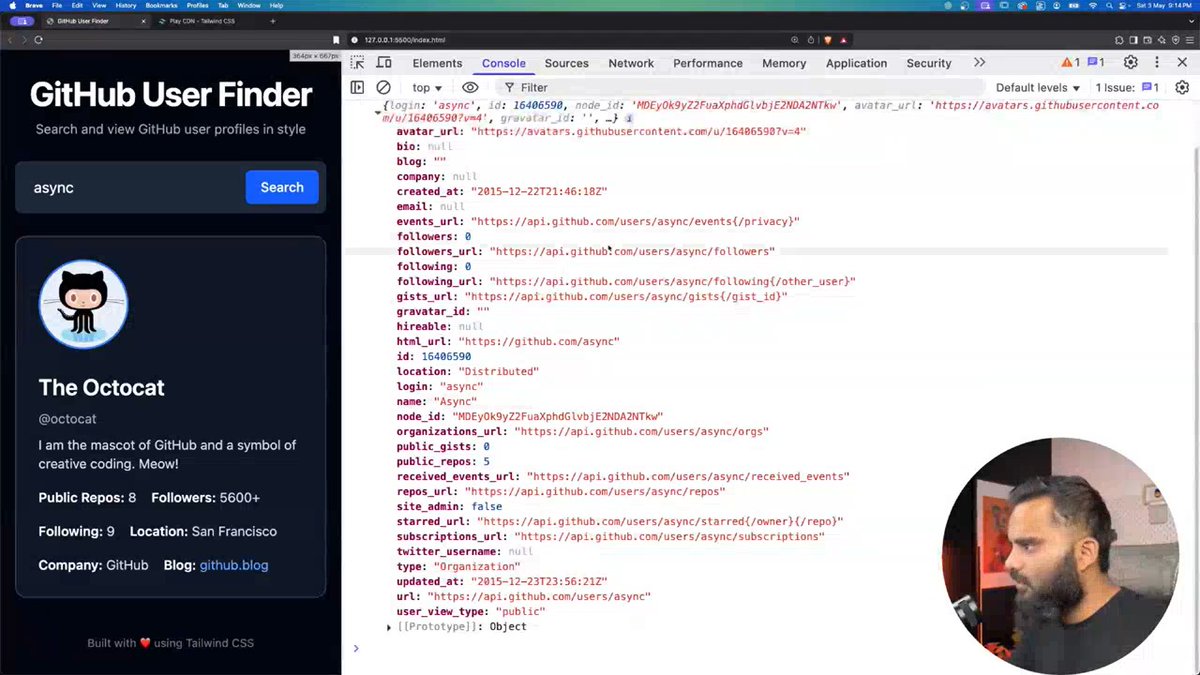Click the "@octocat" username text
Screen dimensions: 1200x675
coord(67,419)
